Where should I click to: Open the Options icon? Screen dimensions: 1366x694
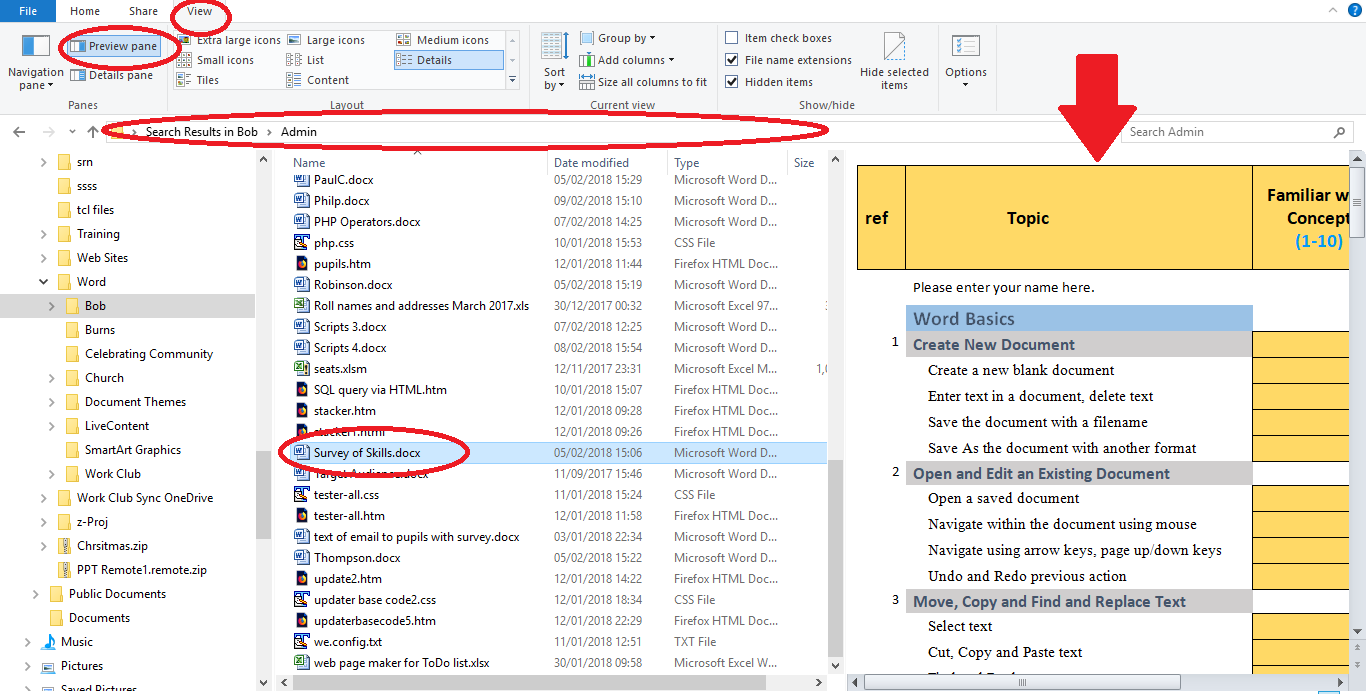click(965, 50)
